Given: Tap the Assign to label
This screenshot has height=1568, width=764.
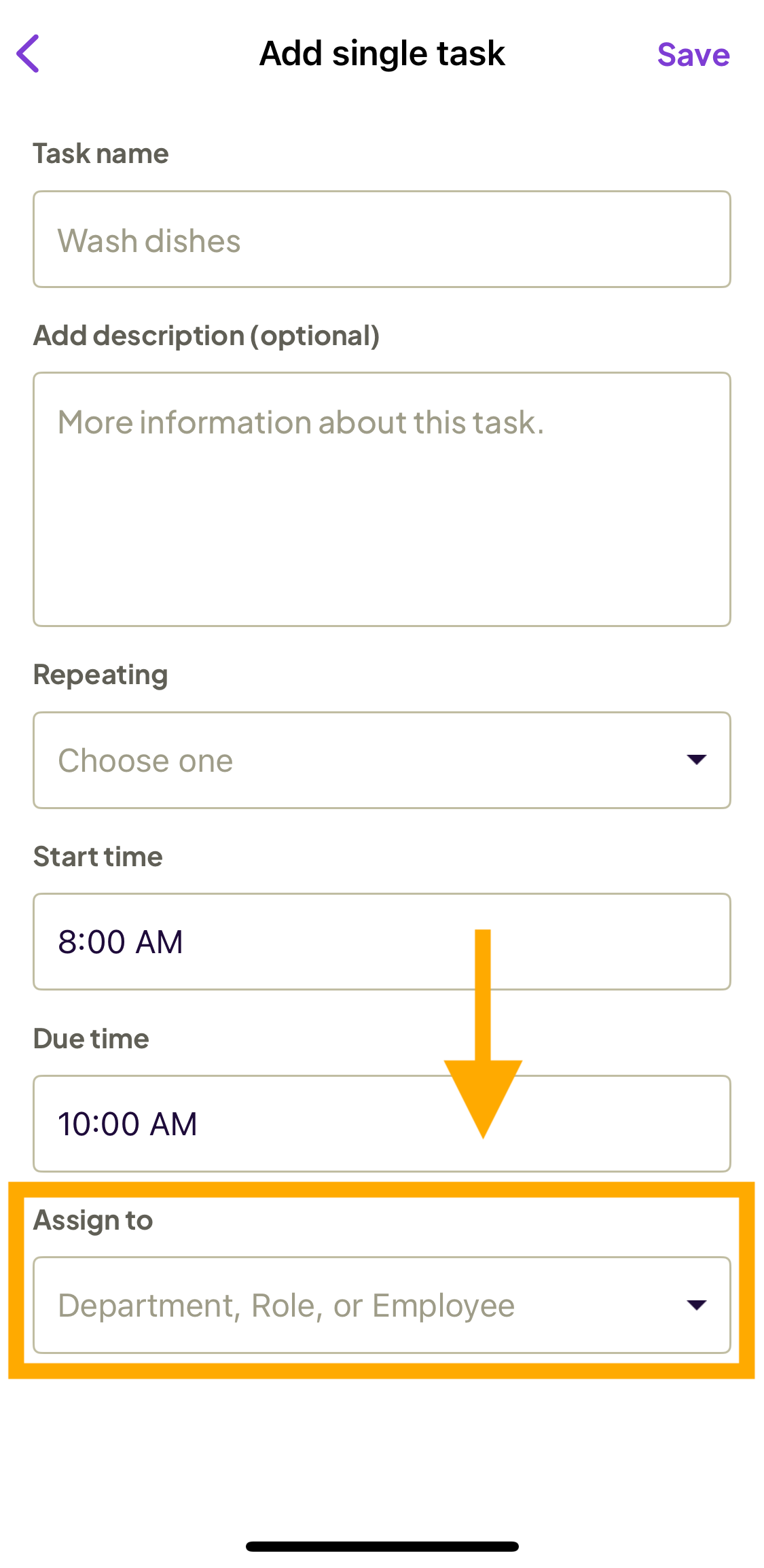Looking at the screenshot, I should coord(93,1221).
